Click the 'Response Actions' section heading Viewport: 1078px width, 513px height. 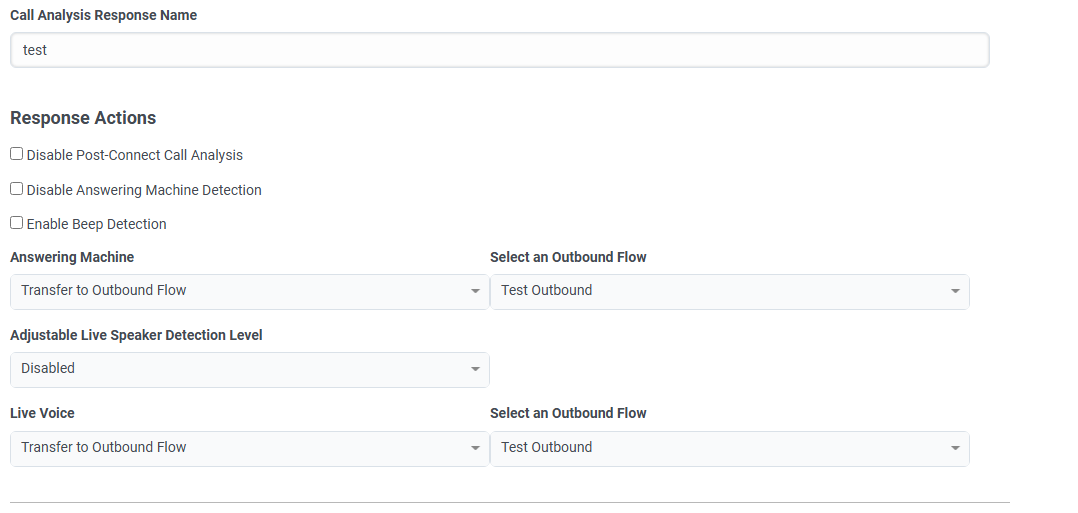83,118
